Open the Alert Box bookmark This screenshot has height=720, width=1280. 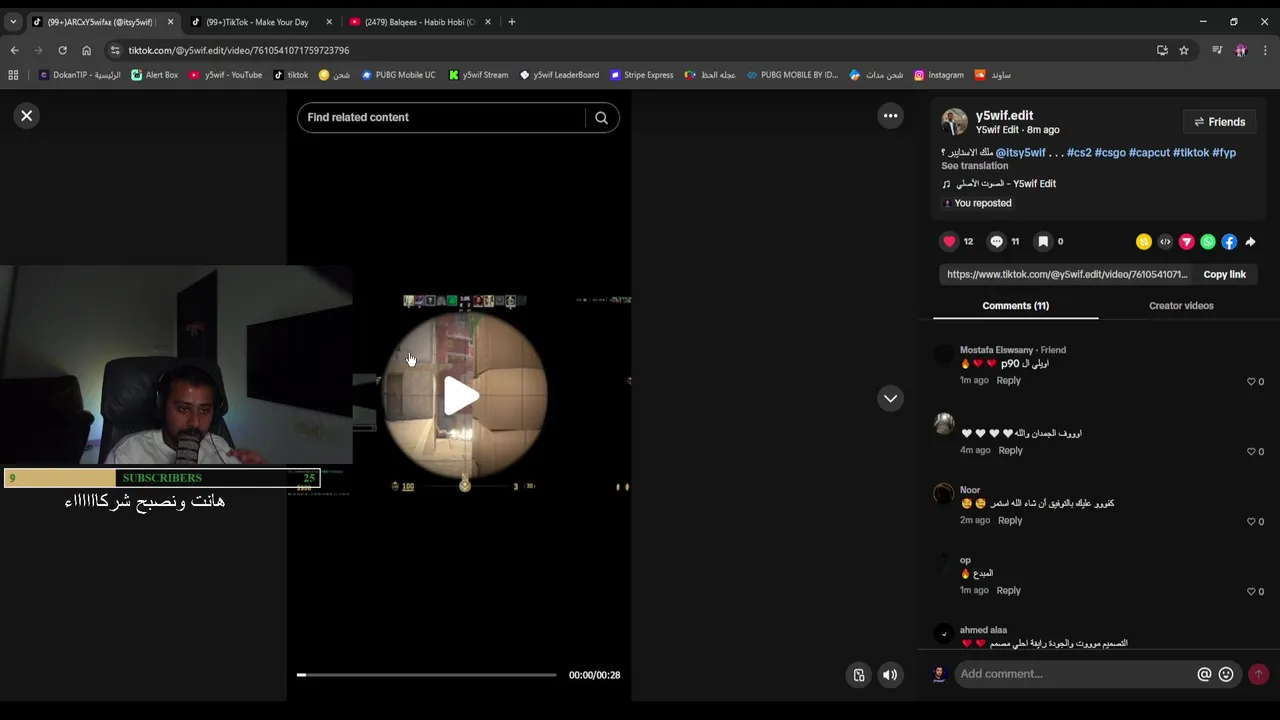tap(154, 75)
